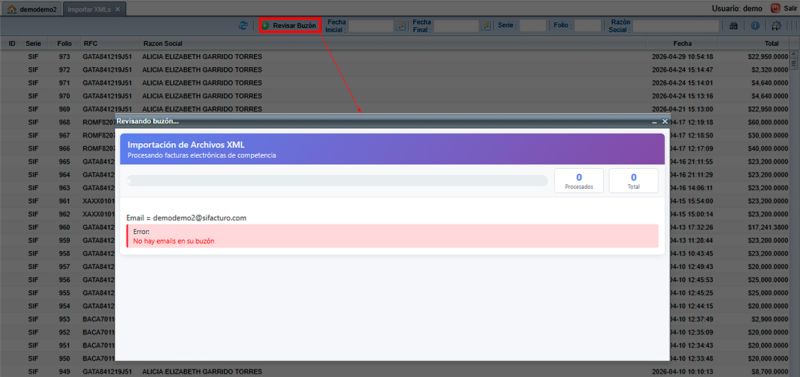This screenshot has width=800, height=377.
Task: Click the $17,241.3800 total cell
Action: pos(768,227)
